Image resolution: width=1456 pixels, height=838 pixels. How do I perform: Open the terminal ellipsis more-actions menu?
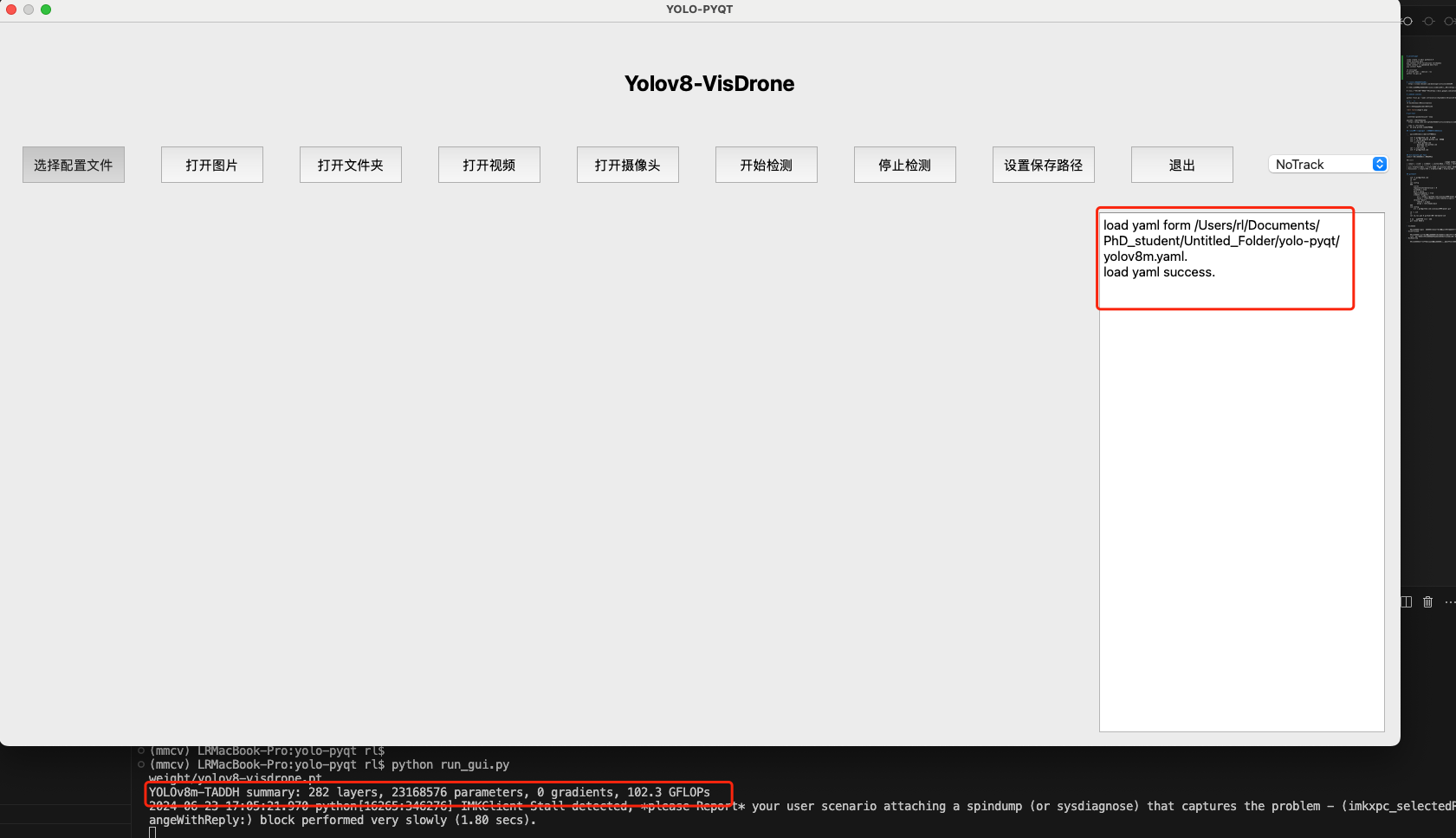point(1449,602)
